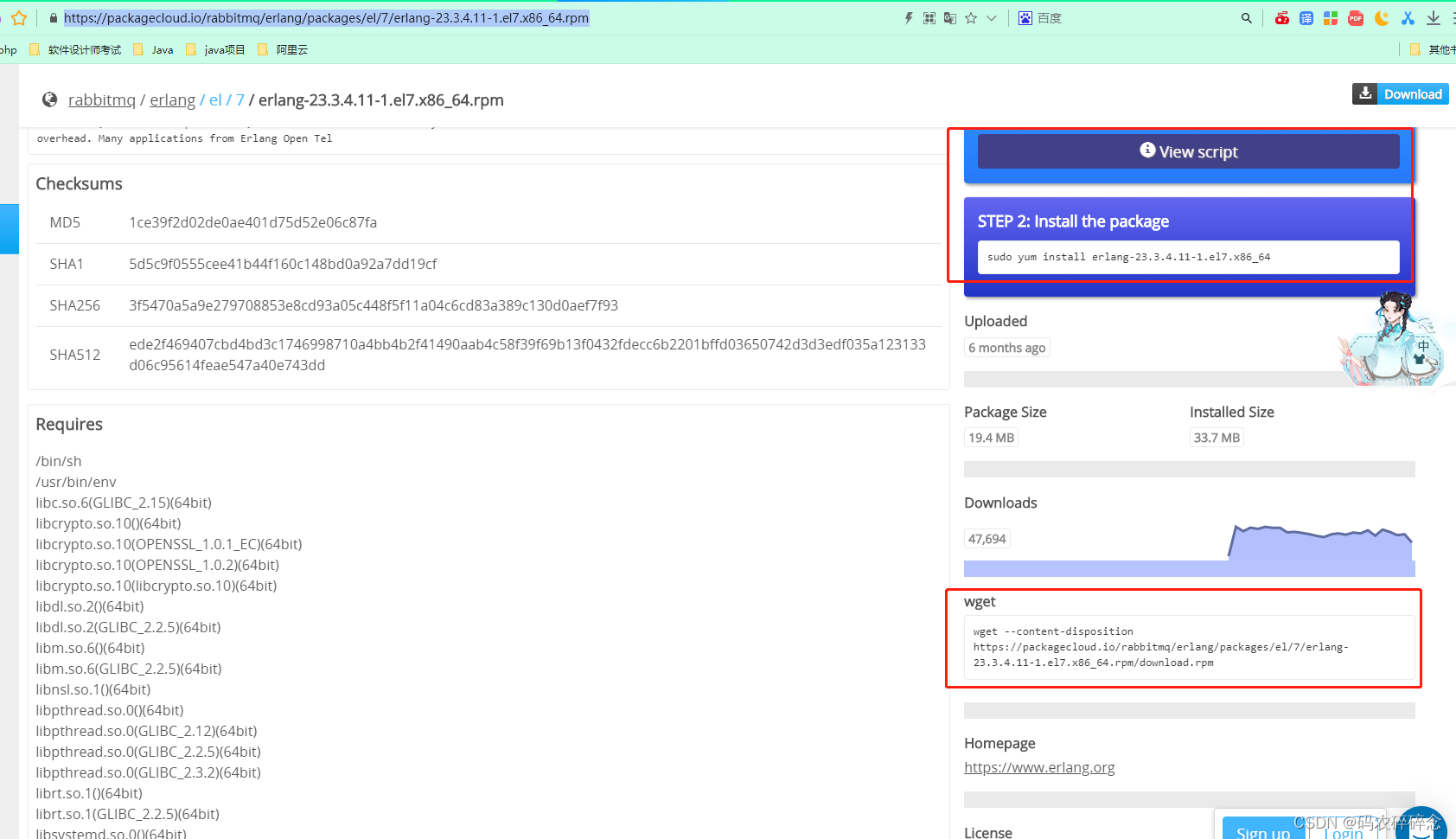
Task: Click the 47,694 downloads count
Action: [987, 539]
